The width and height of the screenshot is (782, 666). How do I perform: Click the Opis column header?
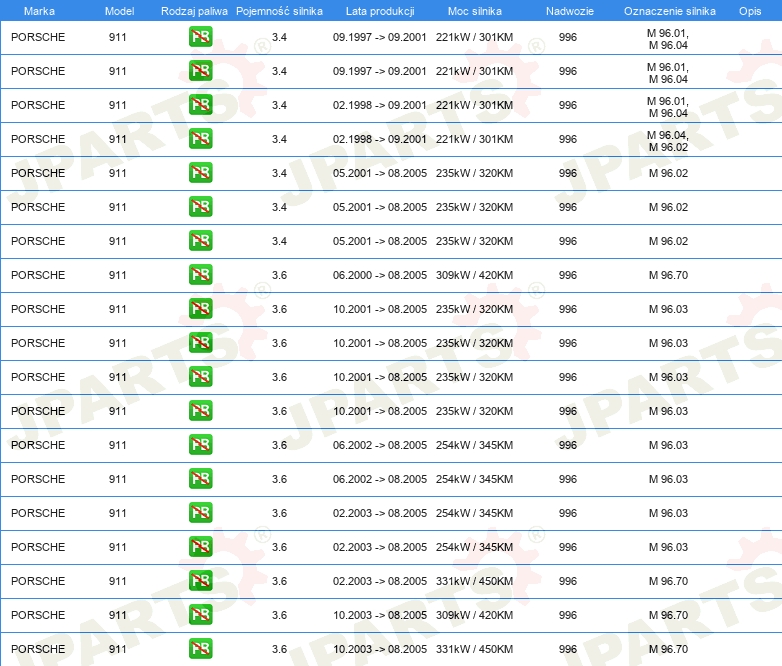point(749,10)
